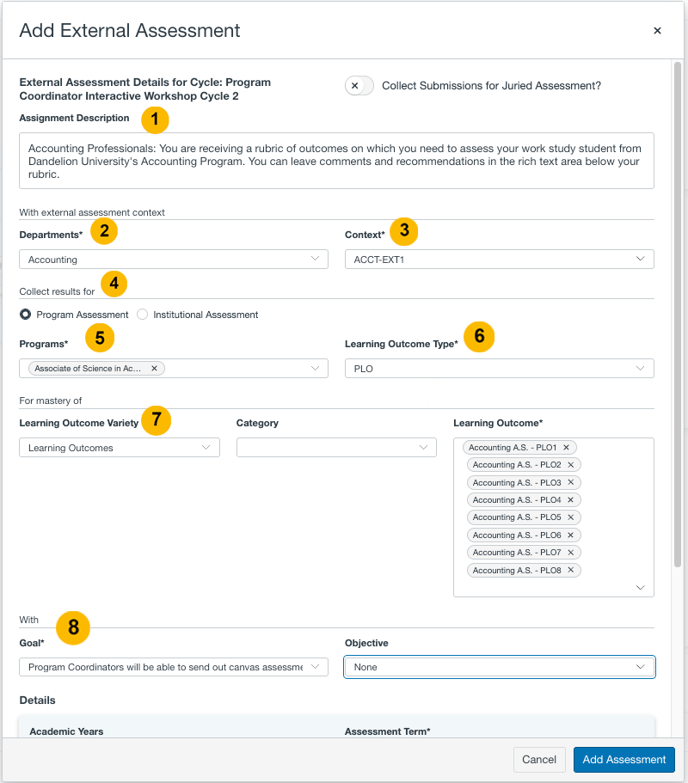
Task: Click the Add Assessment button
Action: click(624, 760)
